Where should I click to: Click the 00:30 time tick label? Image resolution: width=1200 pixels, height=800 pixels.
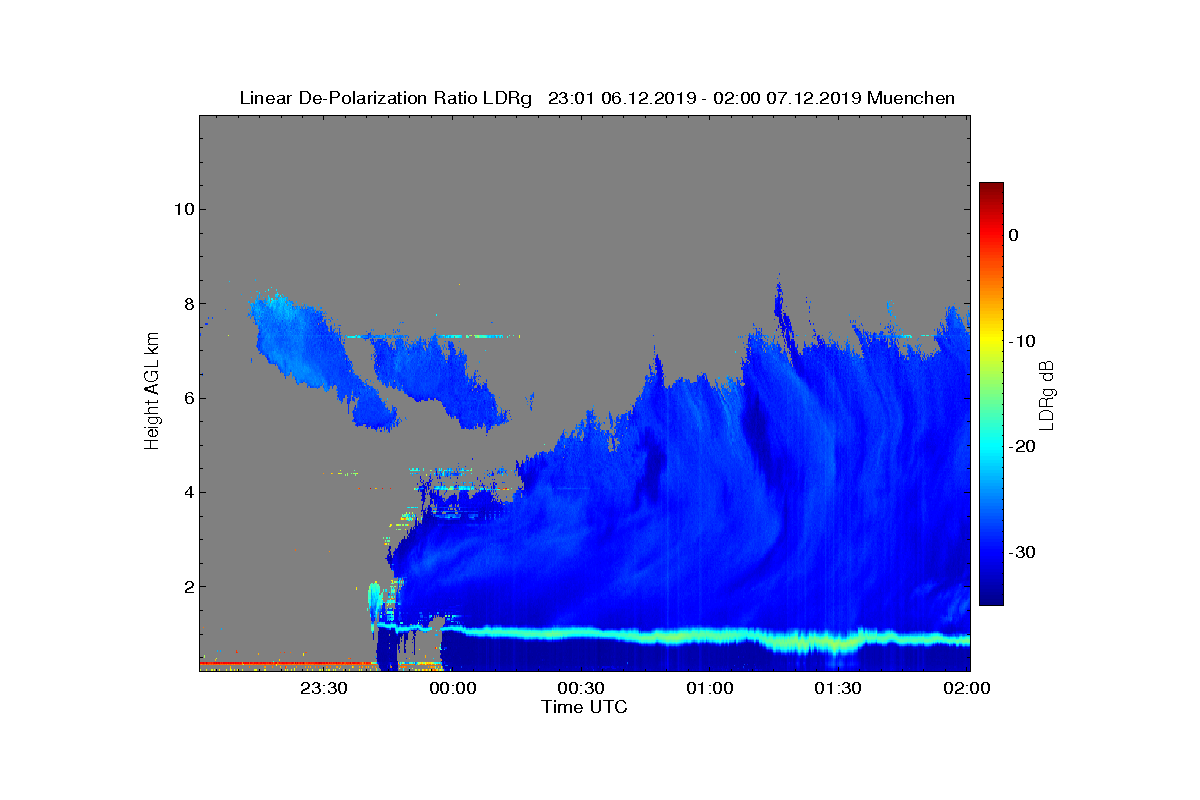pyautogui.click(x=581, y=688)
